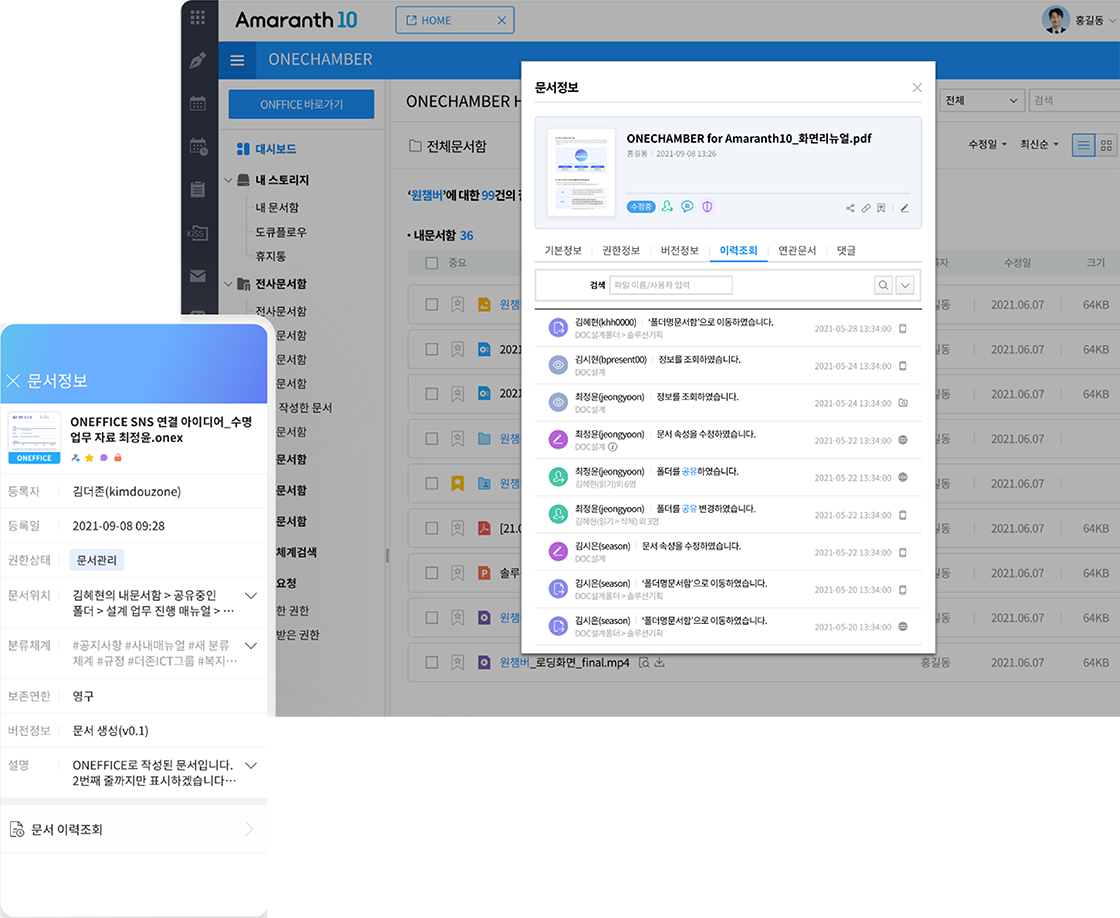Toggle the hamburger menu next to ONECHAMBER
The width and height of the screenshot is (1120, 918).
(237, 60)
